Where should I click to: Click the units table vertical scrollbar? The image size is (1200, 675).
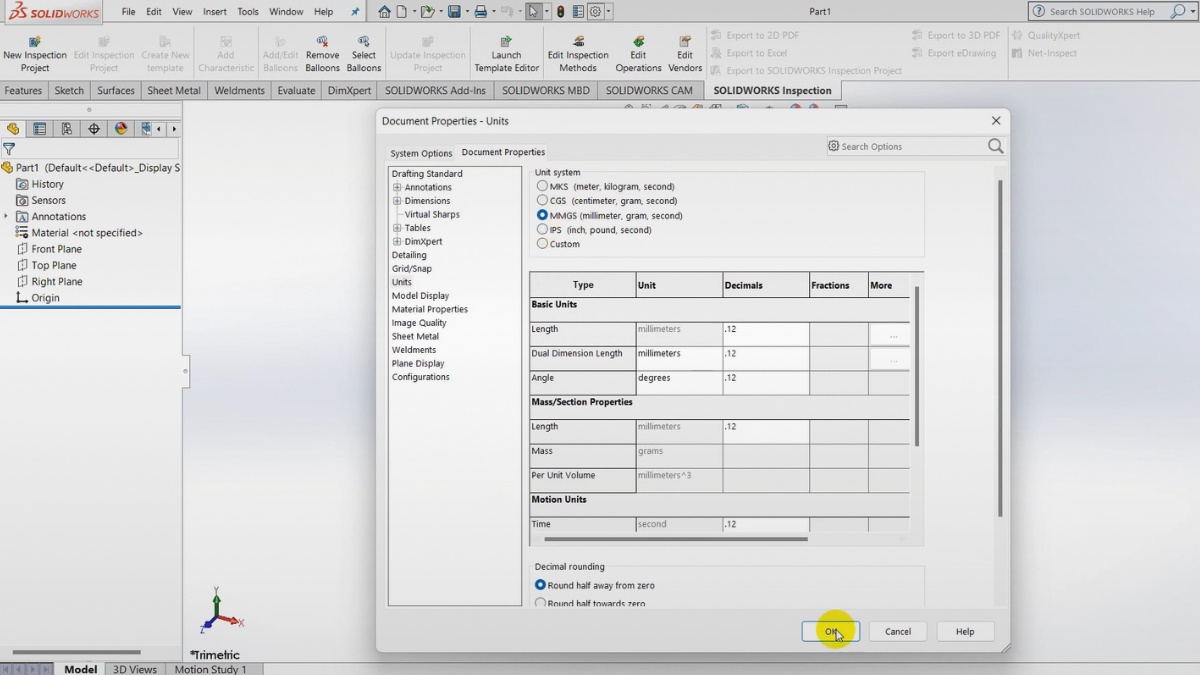tap(916, 365)
